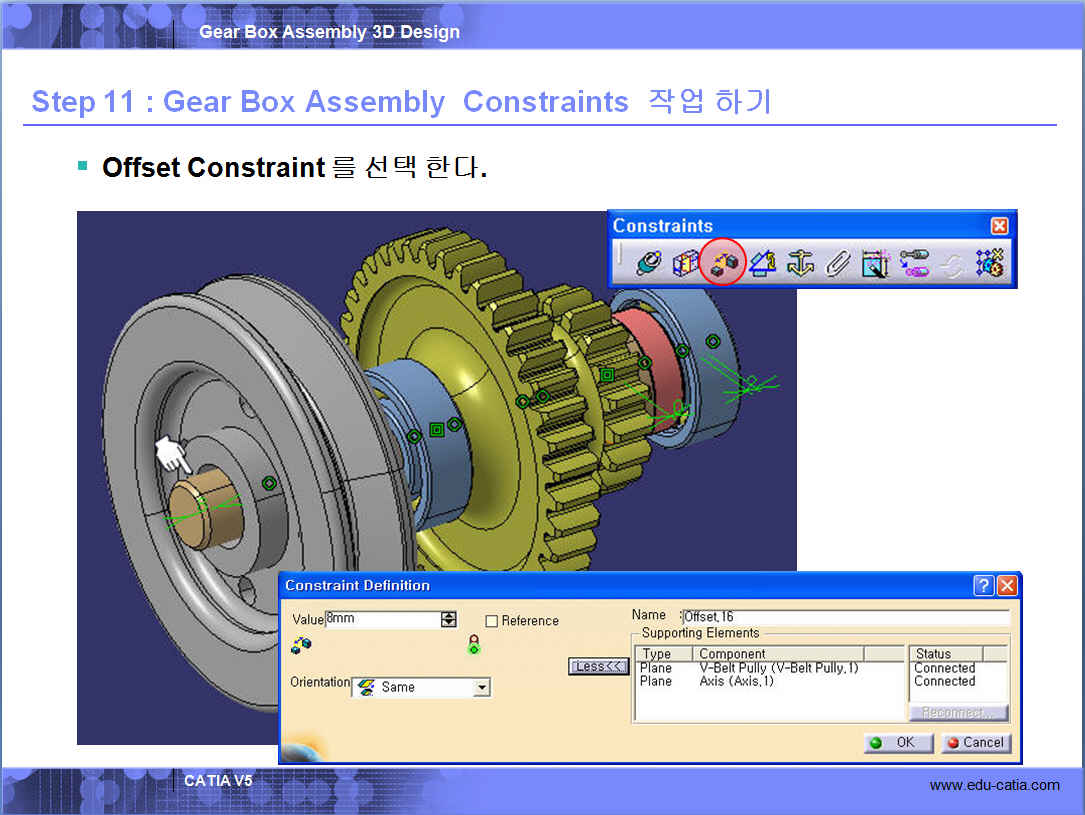Select the Quick Constraint icon
Viewport: 1085px width, 815px height.
[875, 263]
